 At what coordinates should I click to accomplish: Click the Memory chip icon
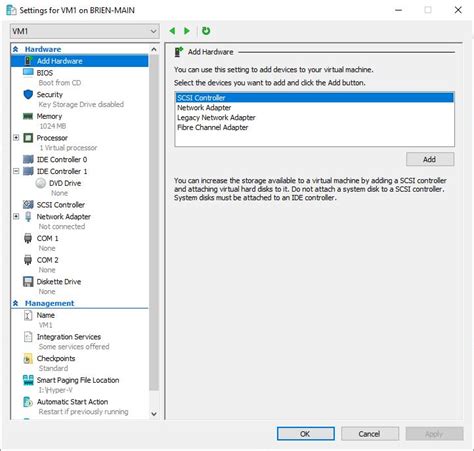point(28,116)
